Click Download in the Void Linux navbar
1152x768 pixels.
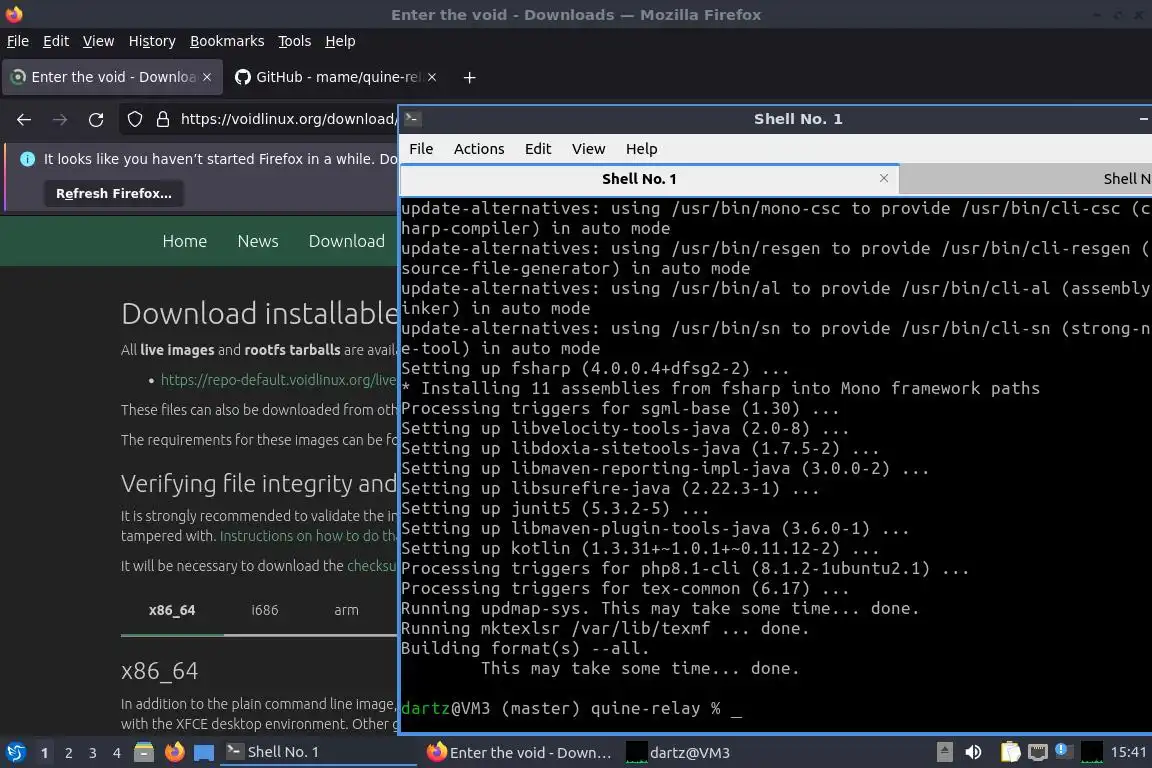click(347, 241)
